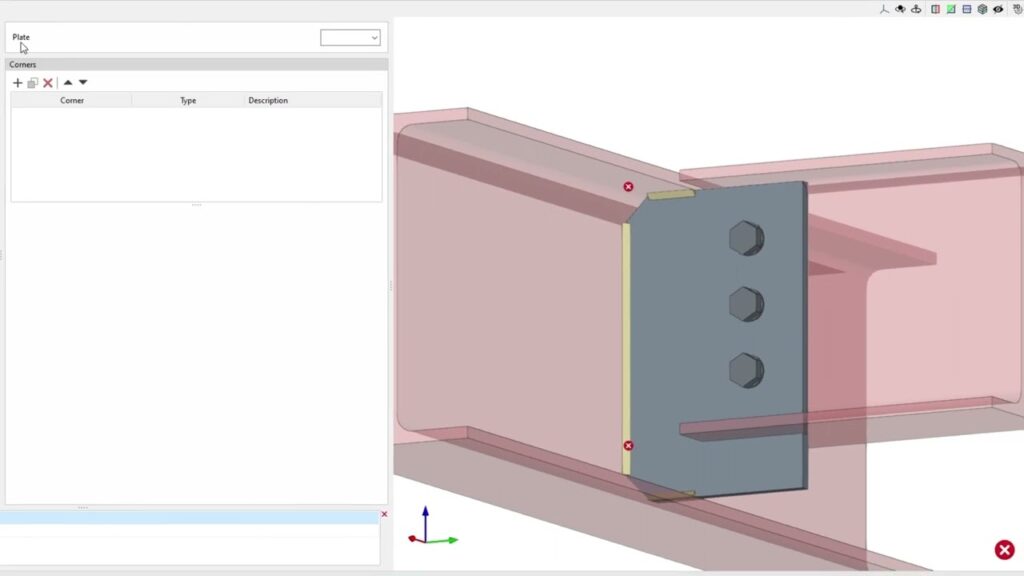Switch to isometric cube view
This screenshot has width=1024, height=576.
(x=982, y=9)
